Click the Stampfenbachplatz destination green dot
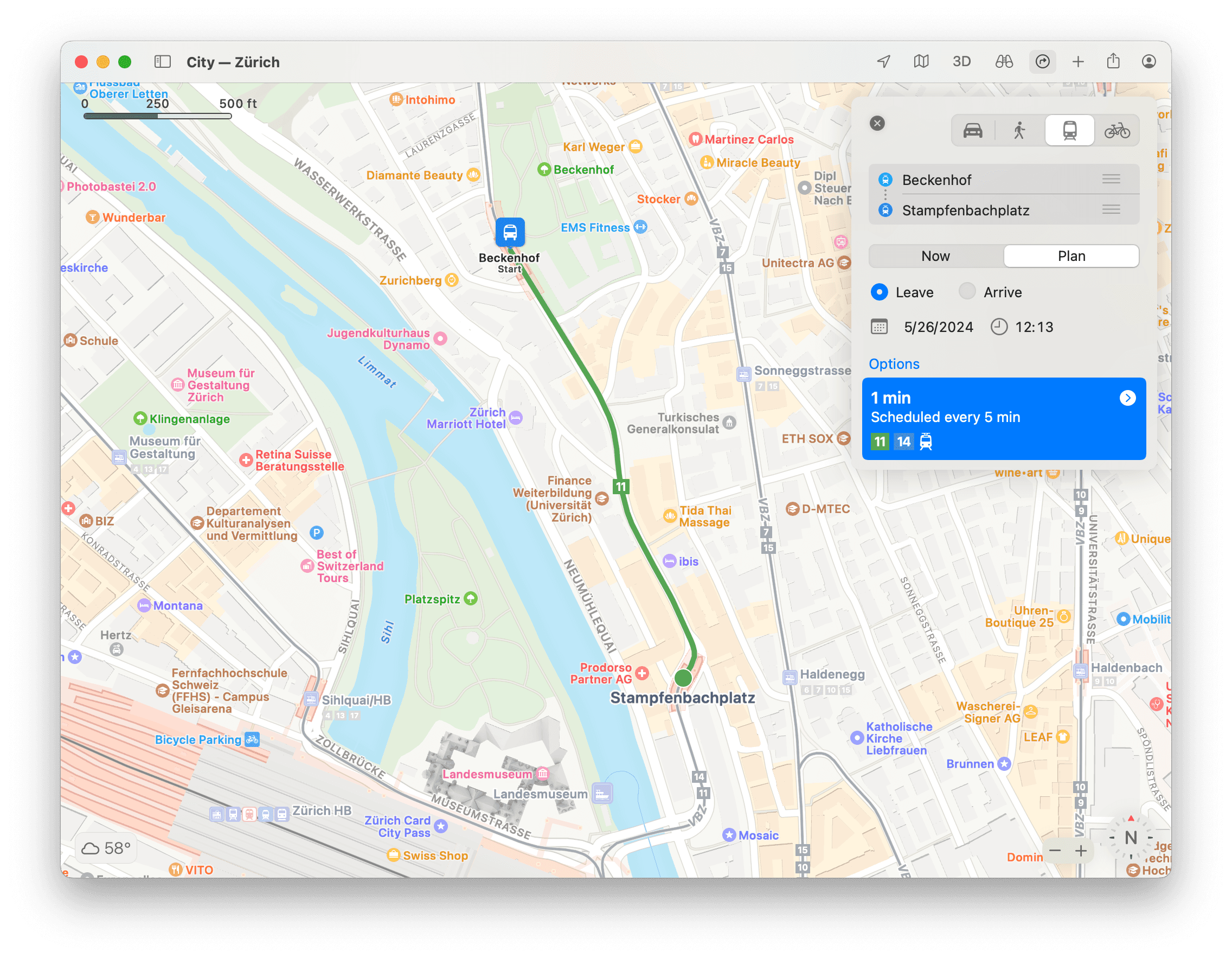1232x958 pixels. pyautogui.click(x=683, y=678)
